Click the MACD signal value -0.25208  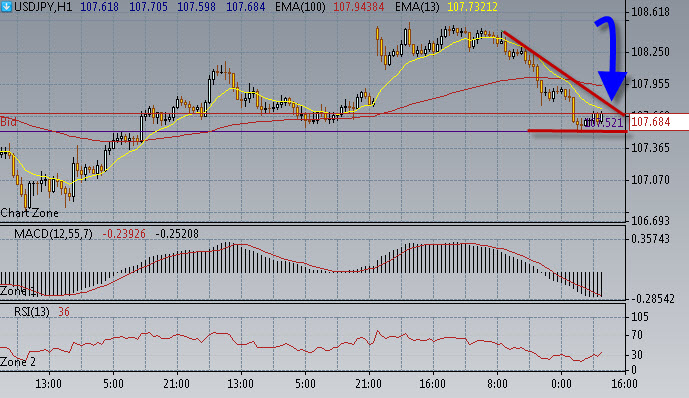(x=177, y=234)
